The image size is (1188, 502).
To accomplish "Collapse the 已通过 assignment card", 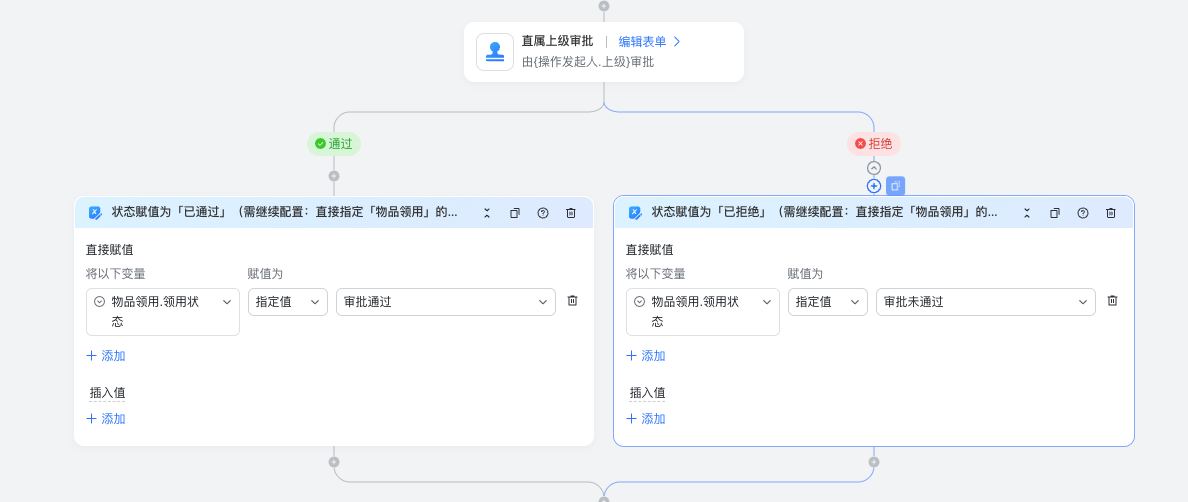I will pos(486,214).
